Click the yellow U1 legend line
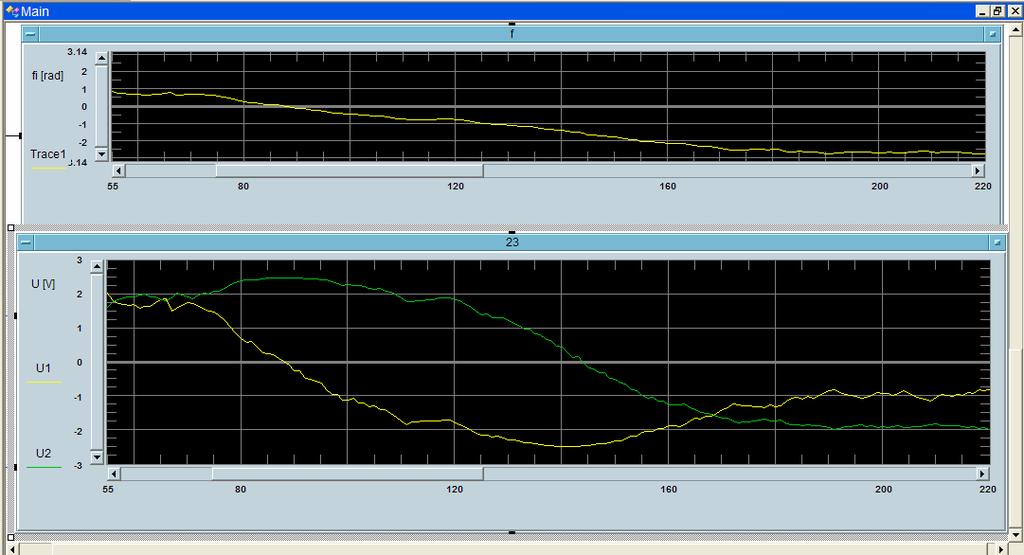Viewport: 1024px width, 555px height. click(x=44, y=382)
